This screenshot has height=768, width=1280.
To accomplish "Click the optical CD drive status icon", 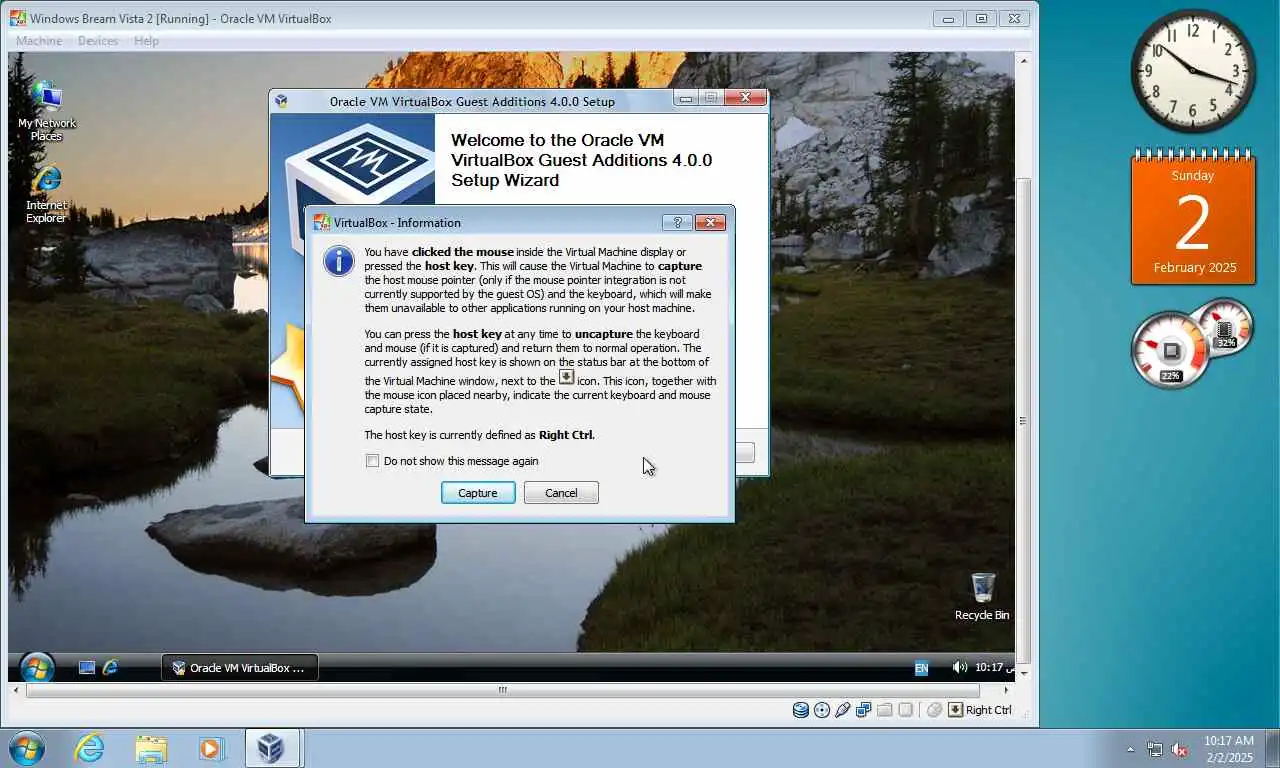I will (x=822, y=710).
